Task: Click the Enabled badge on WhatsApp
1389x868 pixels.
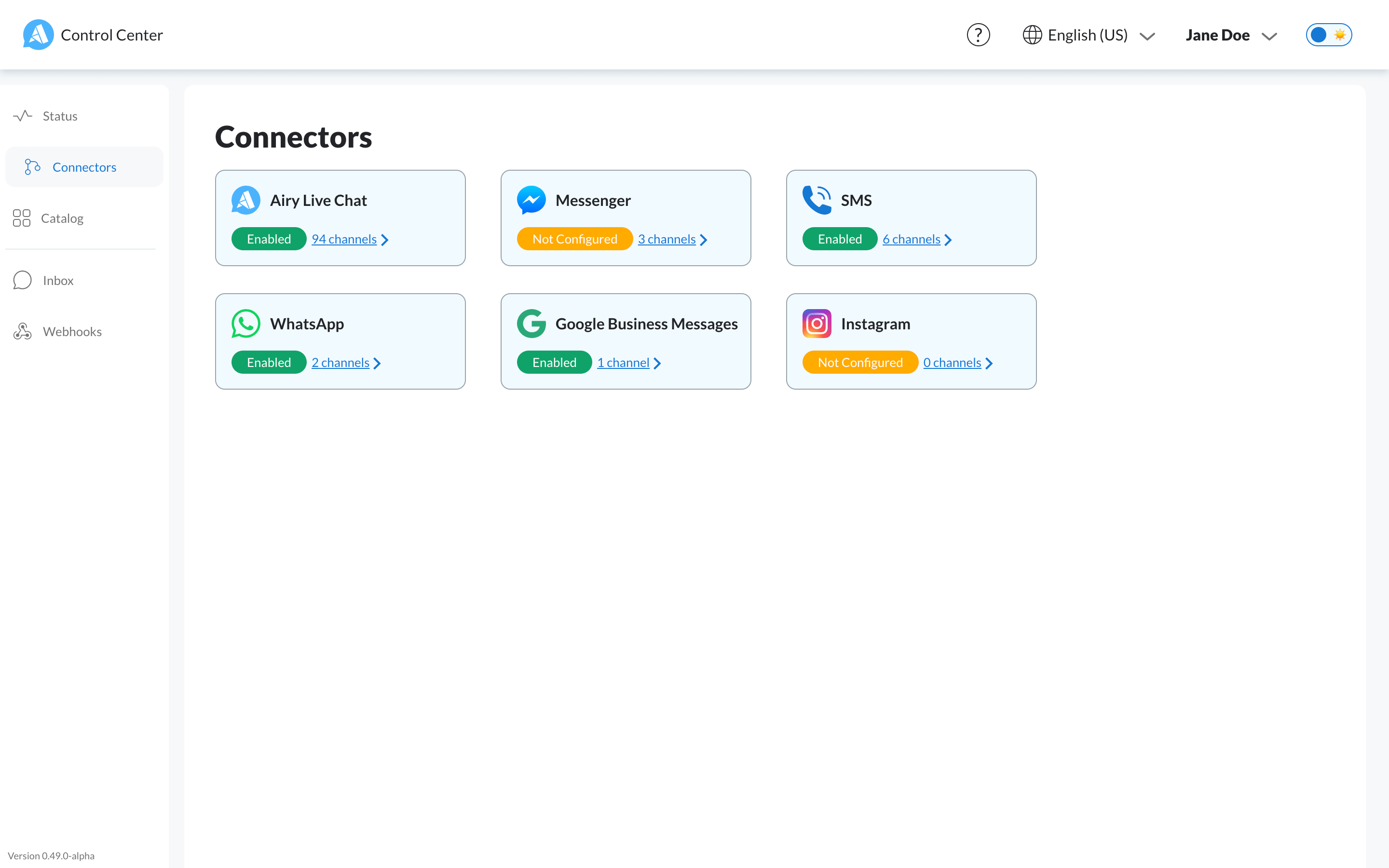Action: coord(269,363)
